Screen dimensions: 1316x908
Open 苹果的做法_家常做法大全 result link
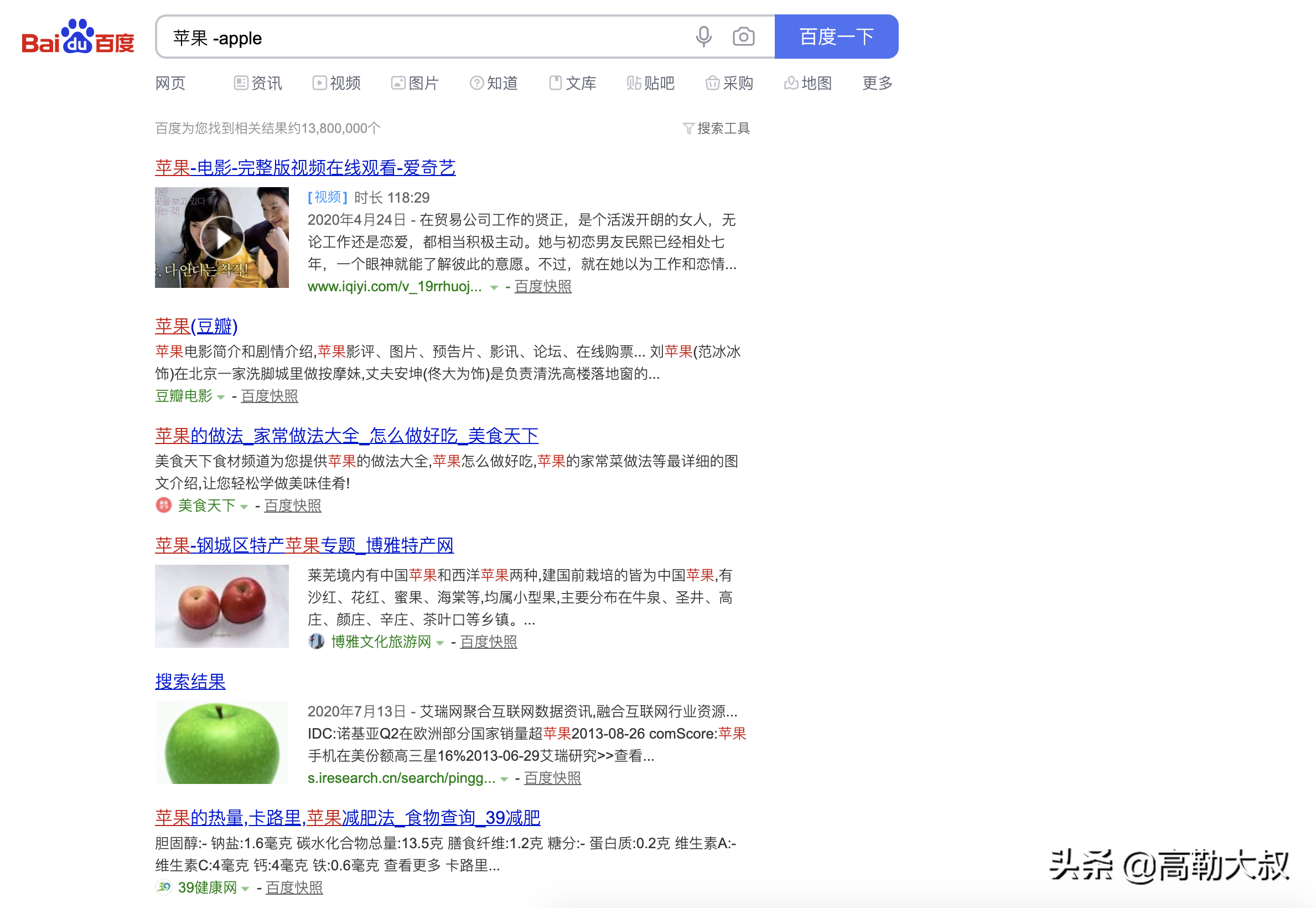(347, 436)
